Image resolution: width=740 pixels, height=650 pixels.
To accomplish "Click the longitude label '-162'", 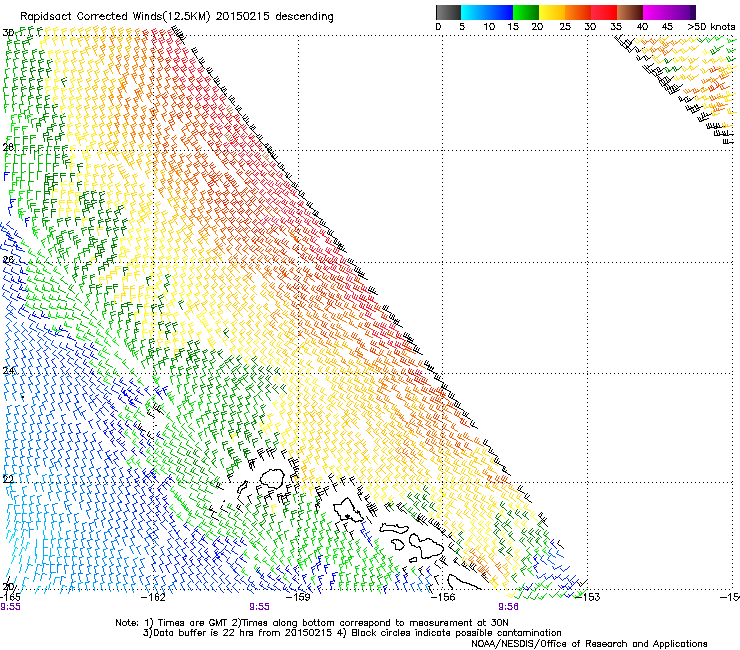I will 154,597.
